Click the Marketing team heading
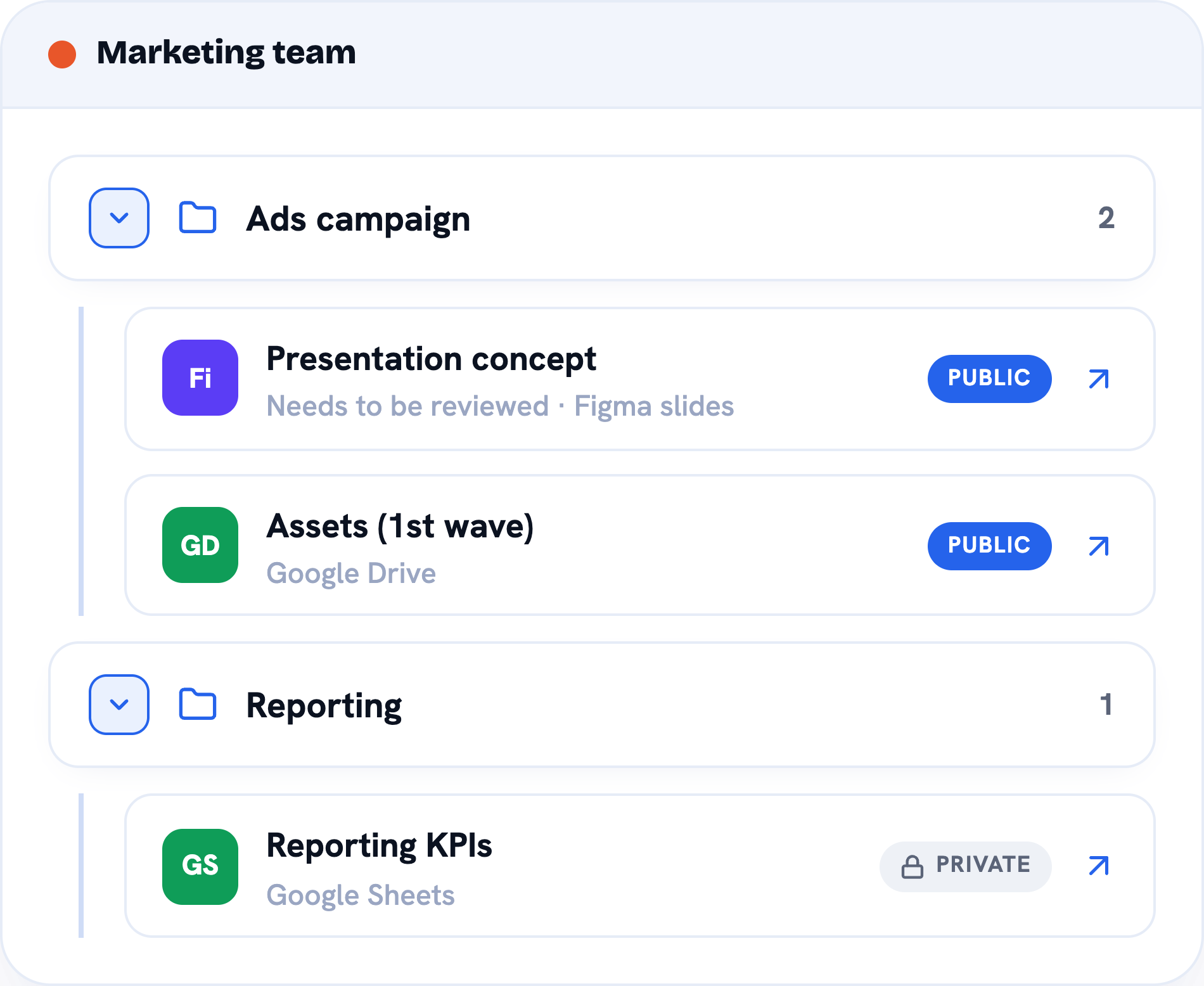The width and height of the screenshot is (1204, 986). point(226,53)
